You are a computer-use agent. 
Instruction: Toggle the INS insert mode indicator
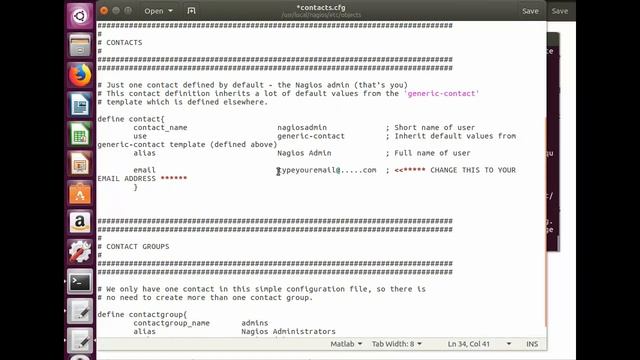(532, 344)
